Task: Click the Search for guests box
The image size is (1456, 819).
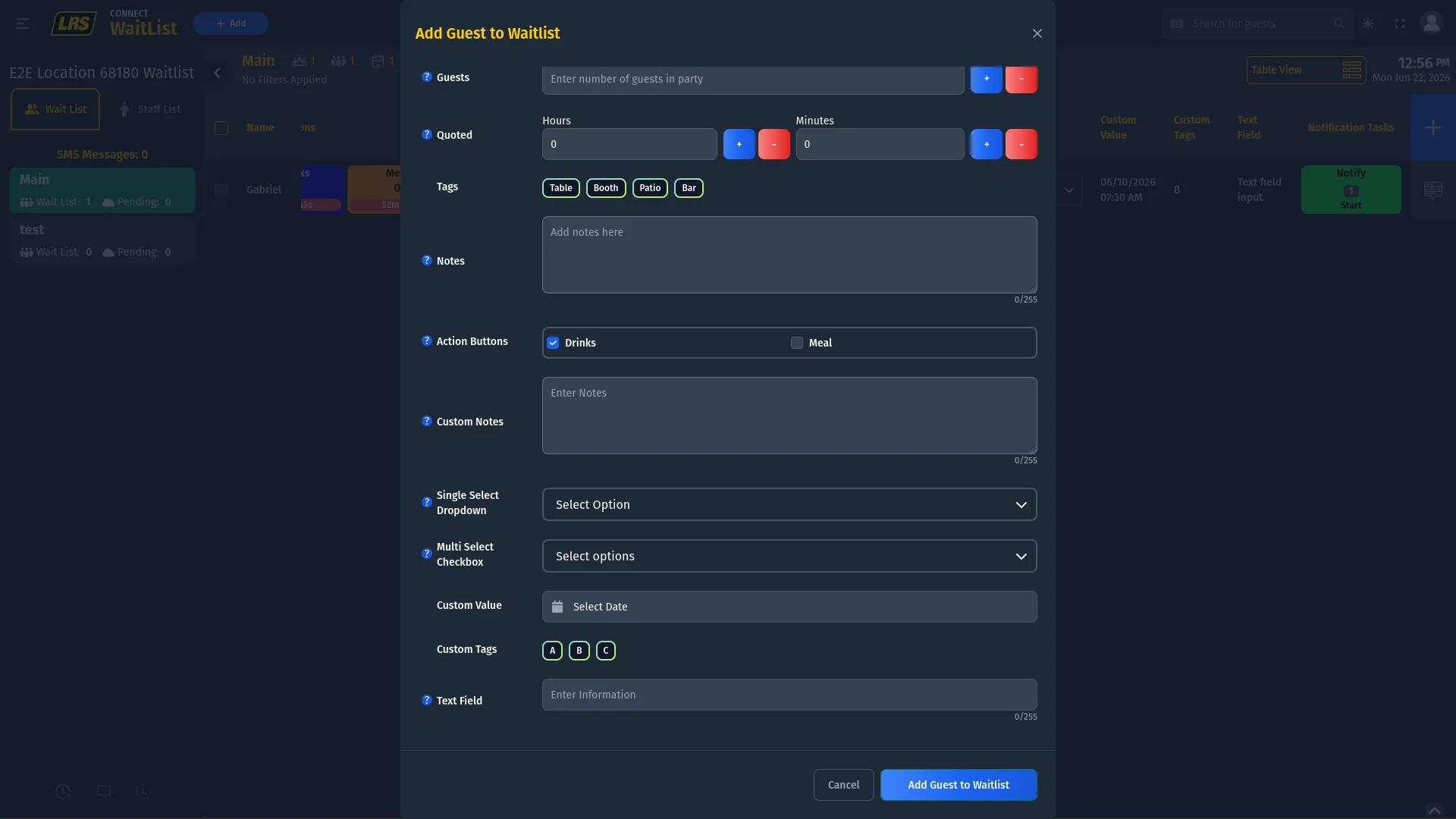Action: [x=1257, y=24]
